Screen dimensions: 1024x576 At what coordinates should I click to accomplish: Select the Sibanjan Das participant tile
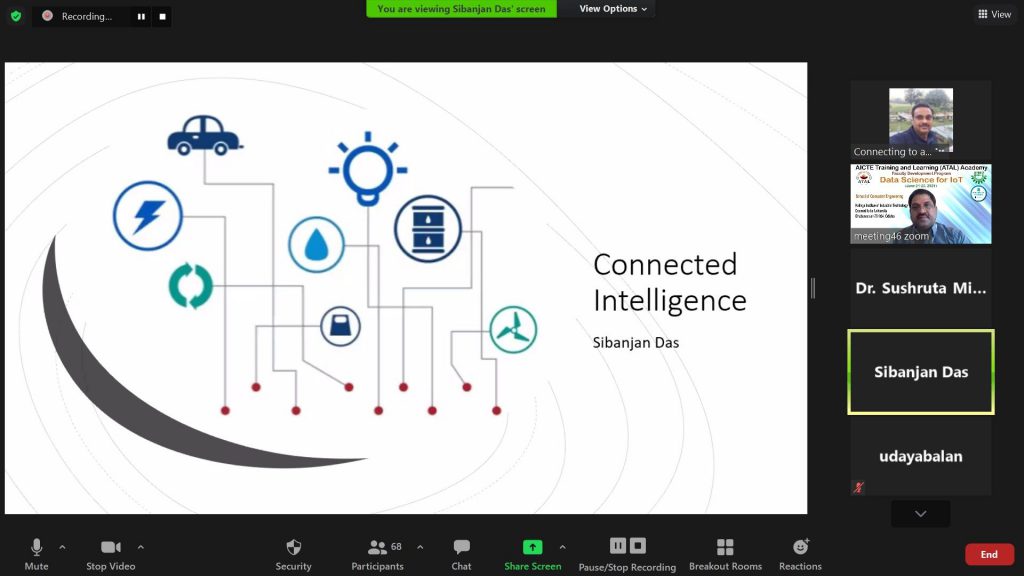(x=921, y=372)
